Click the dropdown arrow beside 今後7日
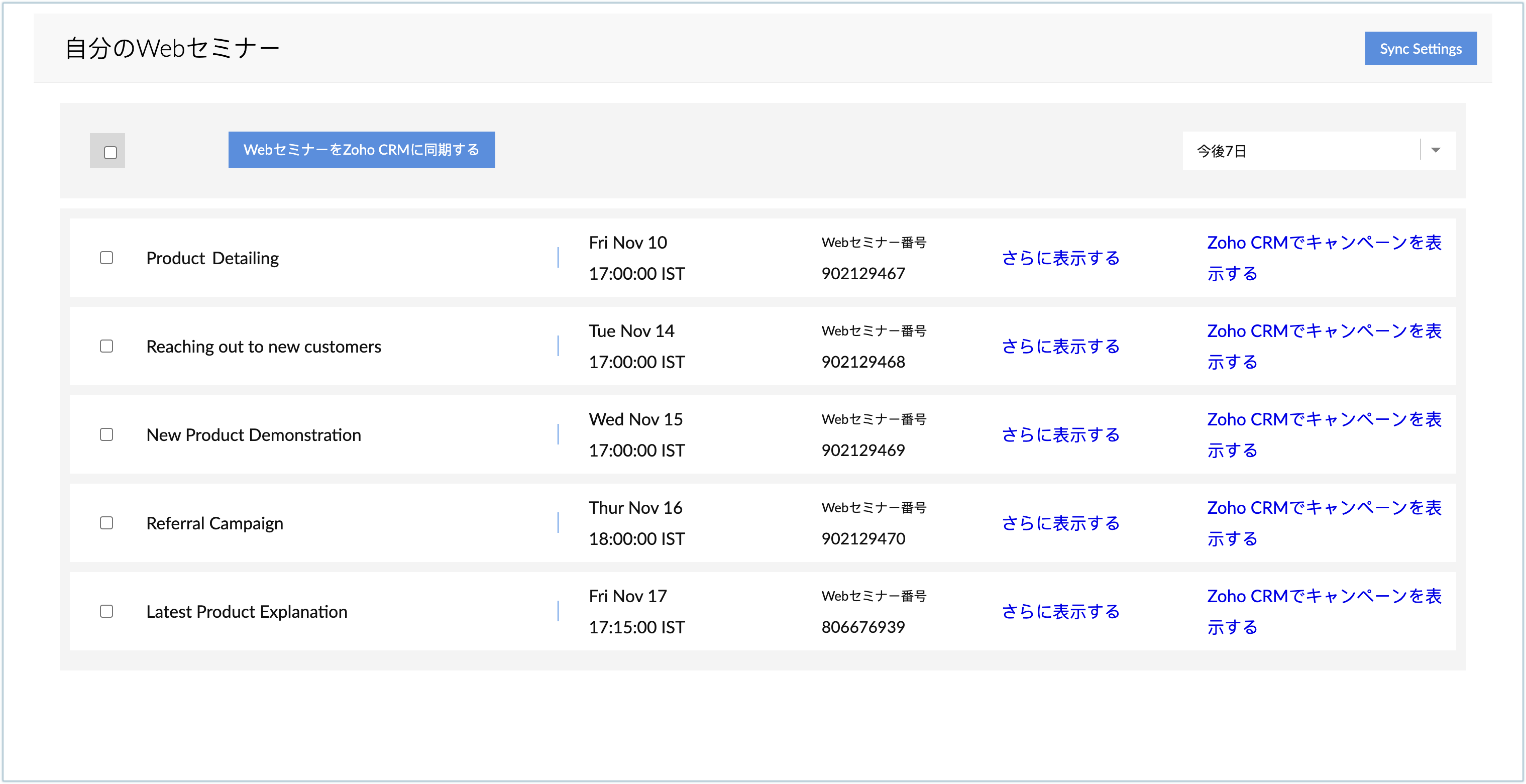Image resolution: width=1526 pixels, height=784 pixels. (1436, 150)
